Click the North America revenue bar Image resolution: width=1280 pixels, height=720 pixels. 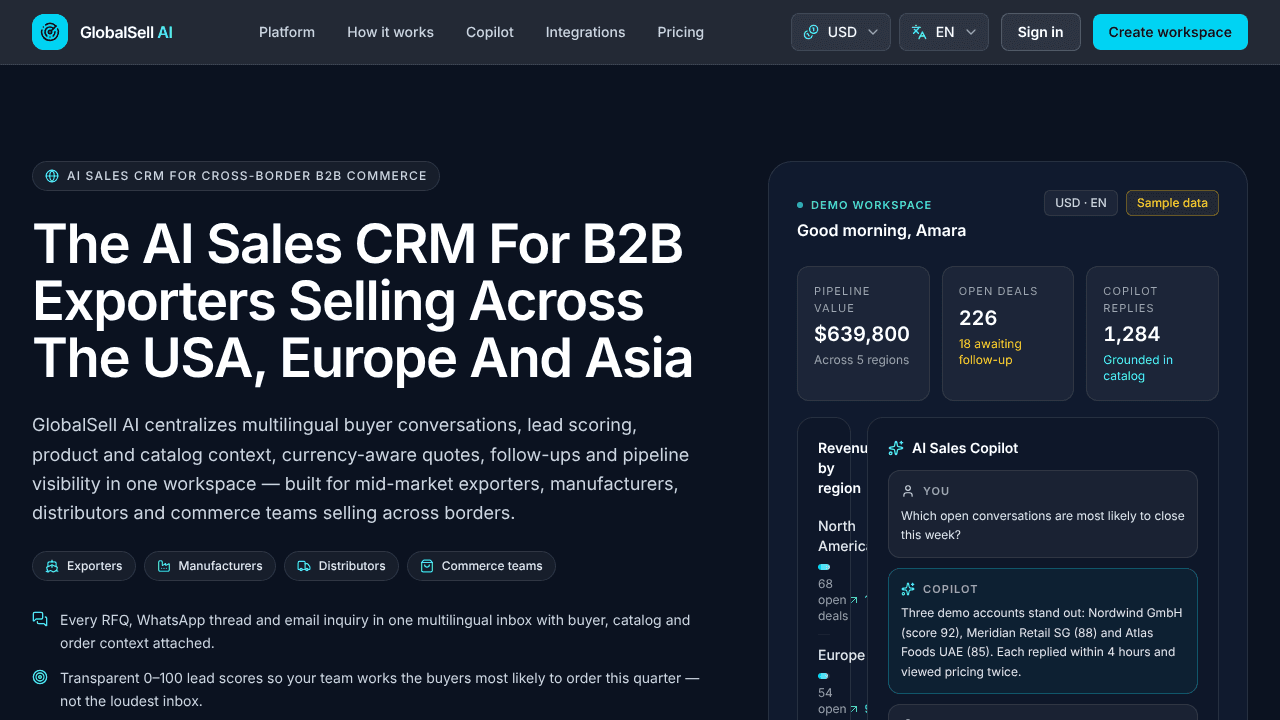pos(824,567)
